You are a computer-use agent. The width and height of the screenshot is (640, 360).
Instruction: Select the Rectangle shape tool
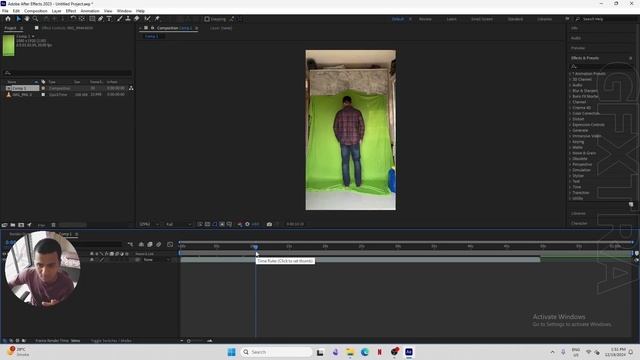92,19
